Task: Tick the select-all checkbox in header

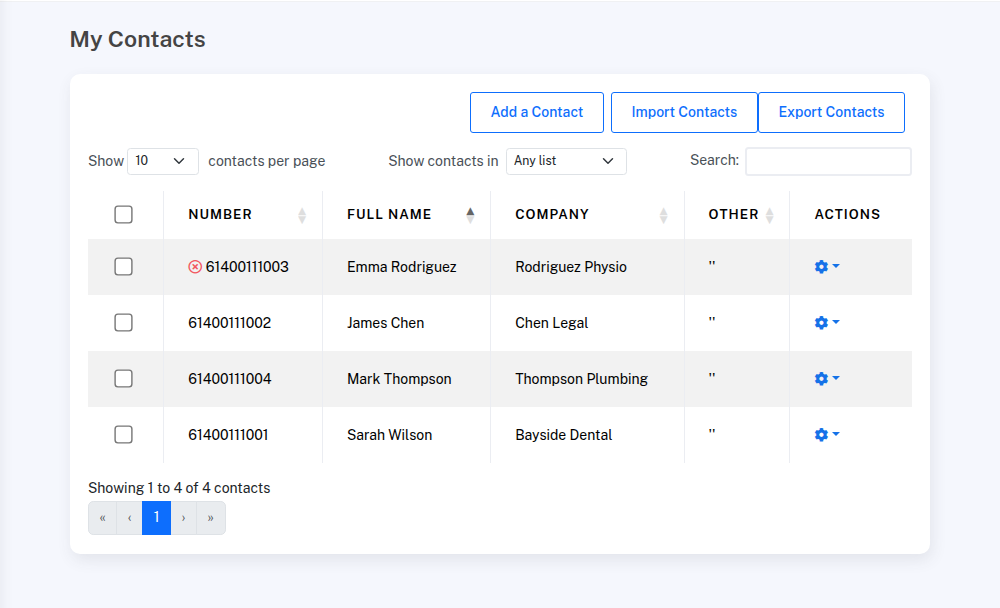Action: tap(124, 214)
